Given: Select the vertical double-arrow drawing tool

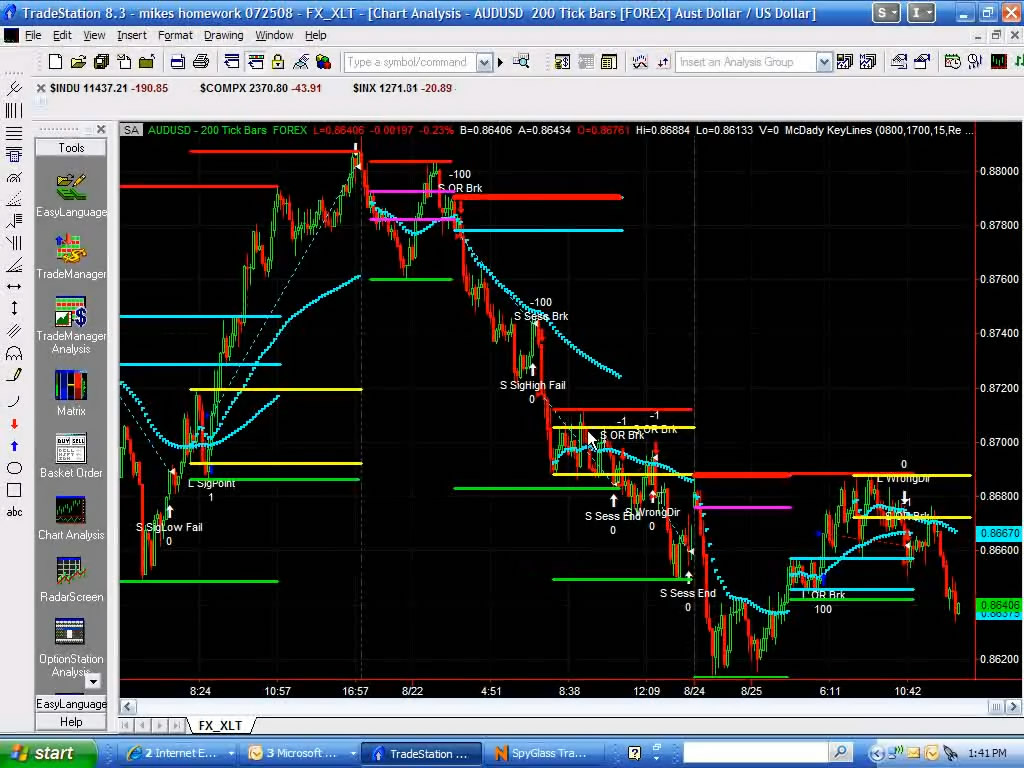Looking at the screenshot, I should [x=14, y=308].
